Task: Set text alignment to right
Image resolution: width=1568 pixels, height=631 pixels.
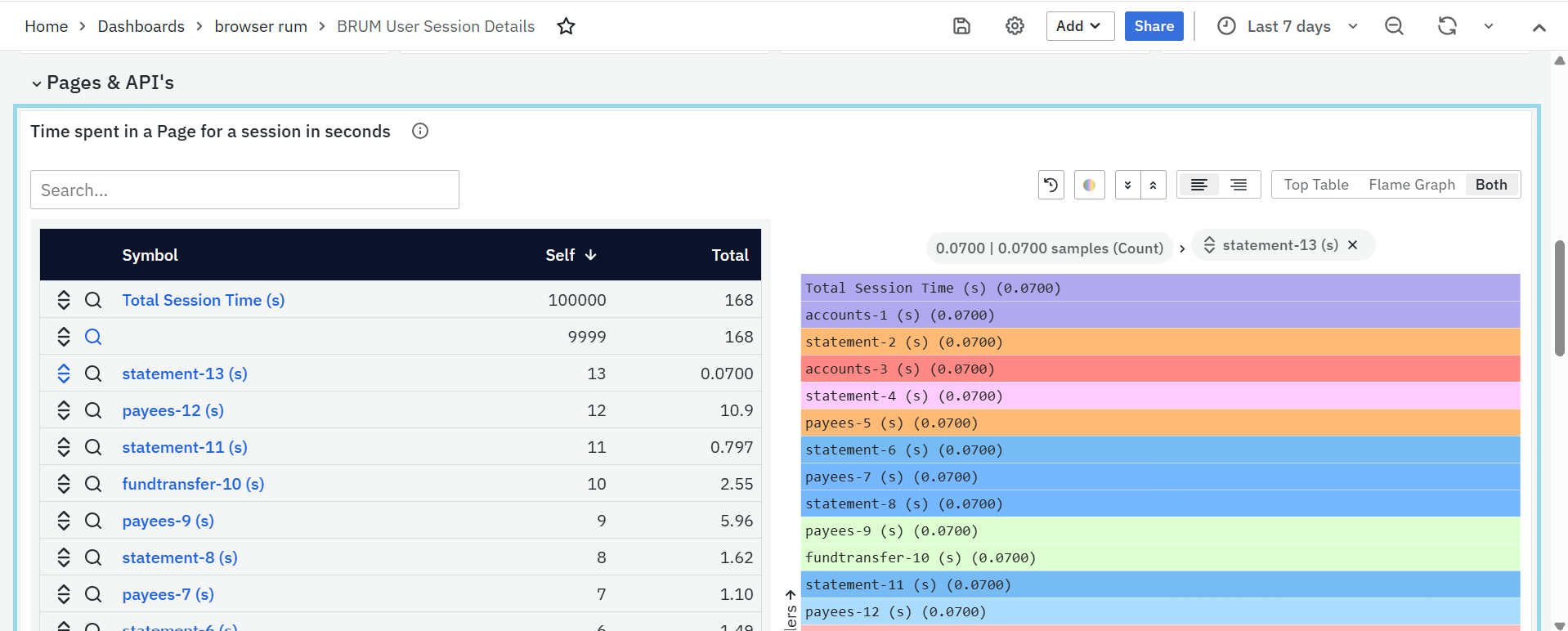Action: (x=1239, y=185)
